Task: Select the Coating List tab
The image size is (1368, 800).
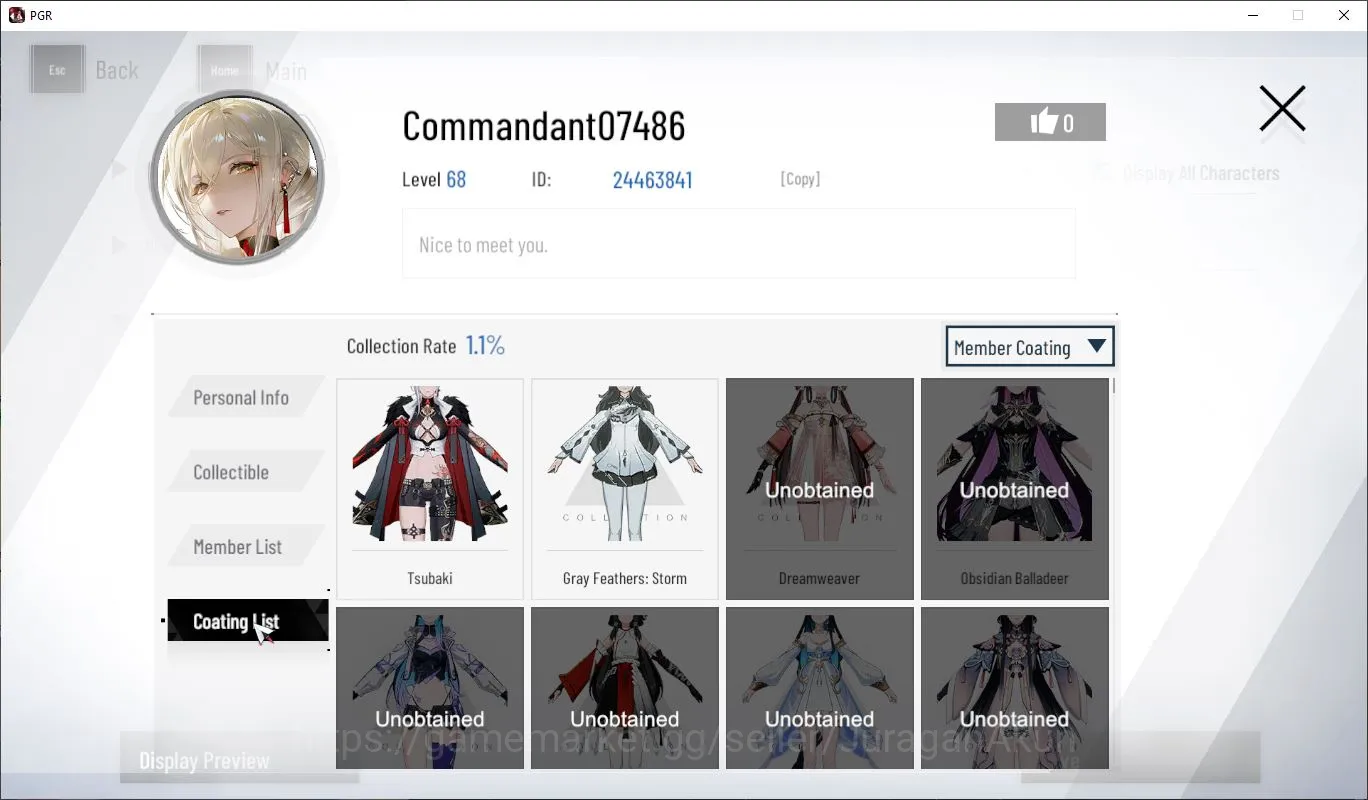Action: tap(247, 621)
